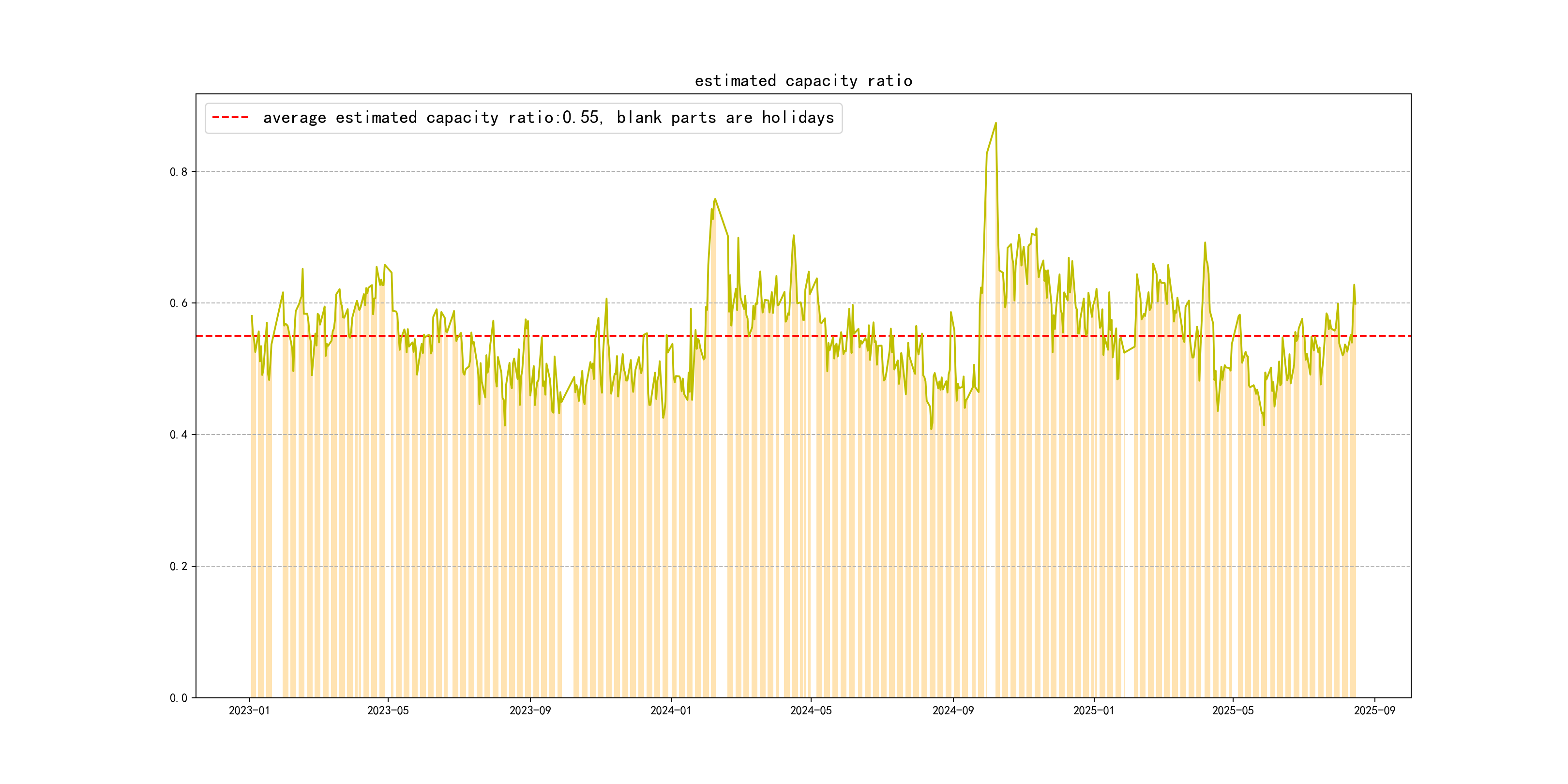Click the 2023-05 x-axis label
The image size is (1568, 784).
(x=388, y=710)
